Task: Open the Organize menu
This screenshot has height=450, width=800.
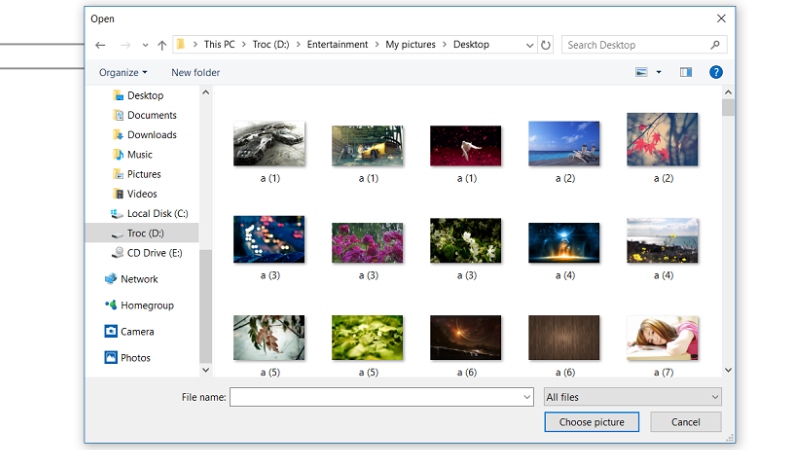Action: (123, 72)
